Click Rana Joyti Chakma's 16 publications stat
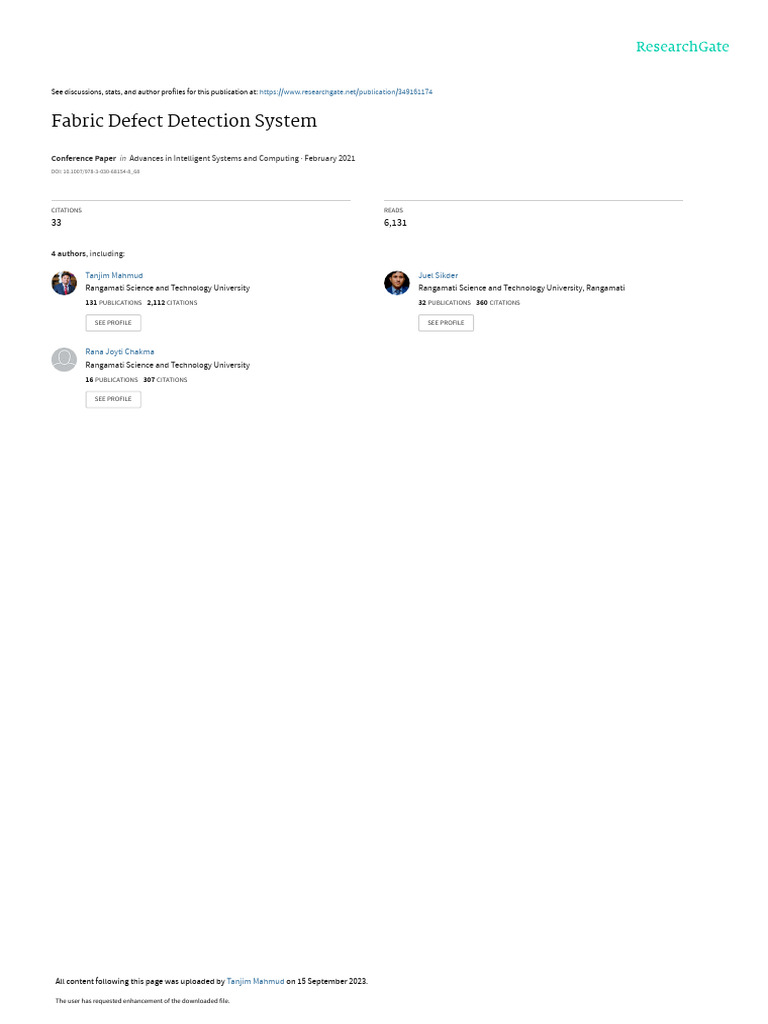 point(111,380)
